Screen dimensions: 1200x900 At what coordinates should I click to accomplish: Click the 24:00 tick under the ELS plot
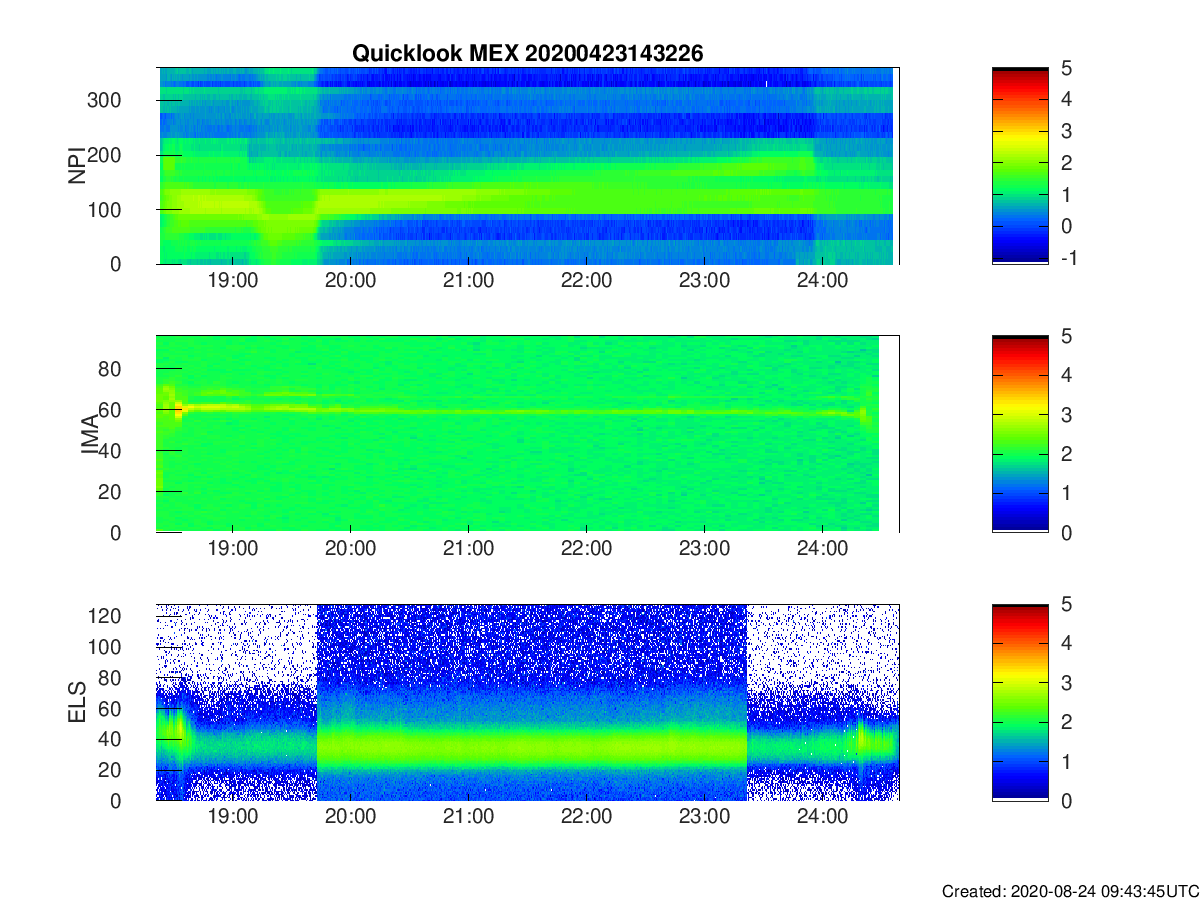(x=822, y=817)
